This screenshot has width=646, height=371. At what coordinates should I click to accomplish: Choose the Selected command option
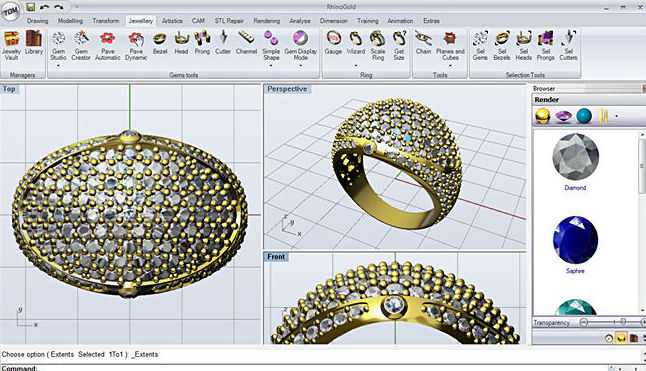[x=91, y=354]
